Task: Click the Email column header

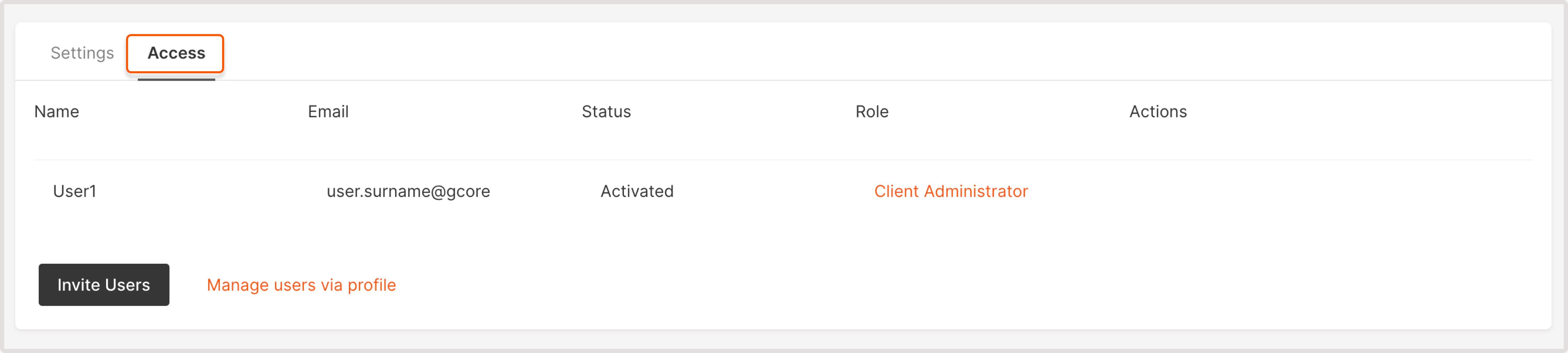Action: 328,111
